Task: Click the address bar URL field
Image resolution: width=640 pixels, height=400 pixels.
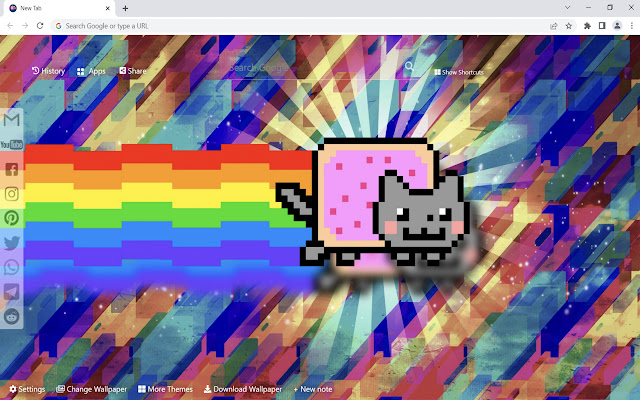Action: click(x=302, y=26)
